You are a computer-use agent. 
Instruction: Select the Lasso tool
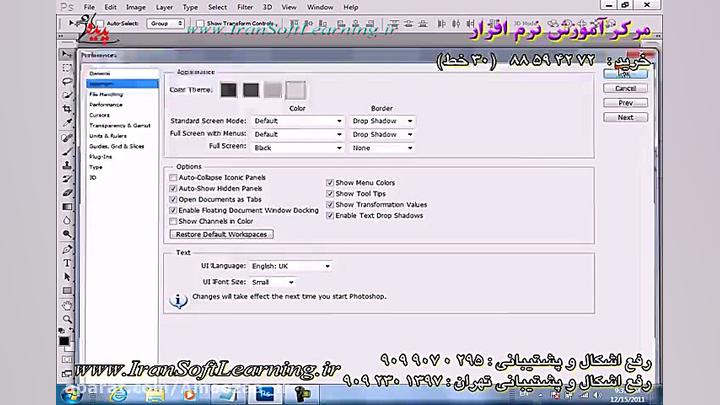click(67, 82)
